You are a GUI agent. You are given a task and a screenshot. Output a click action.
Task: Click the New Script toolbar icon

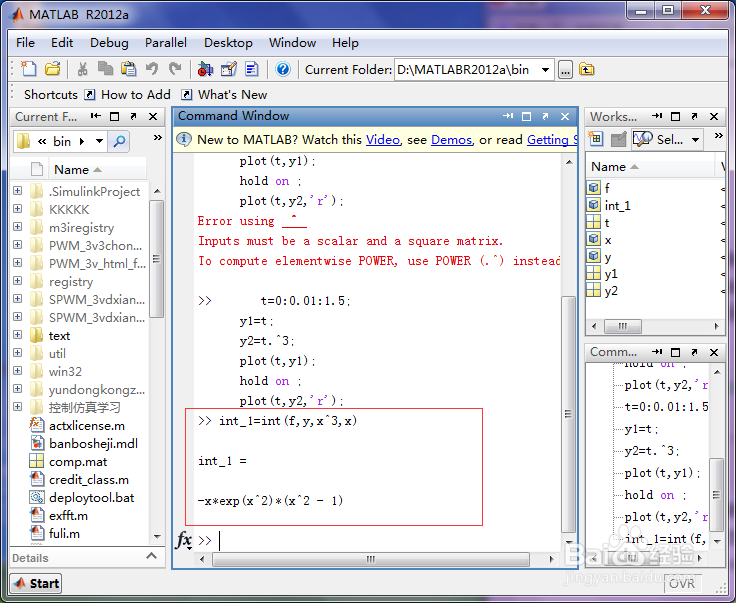29,69
